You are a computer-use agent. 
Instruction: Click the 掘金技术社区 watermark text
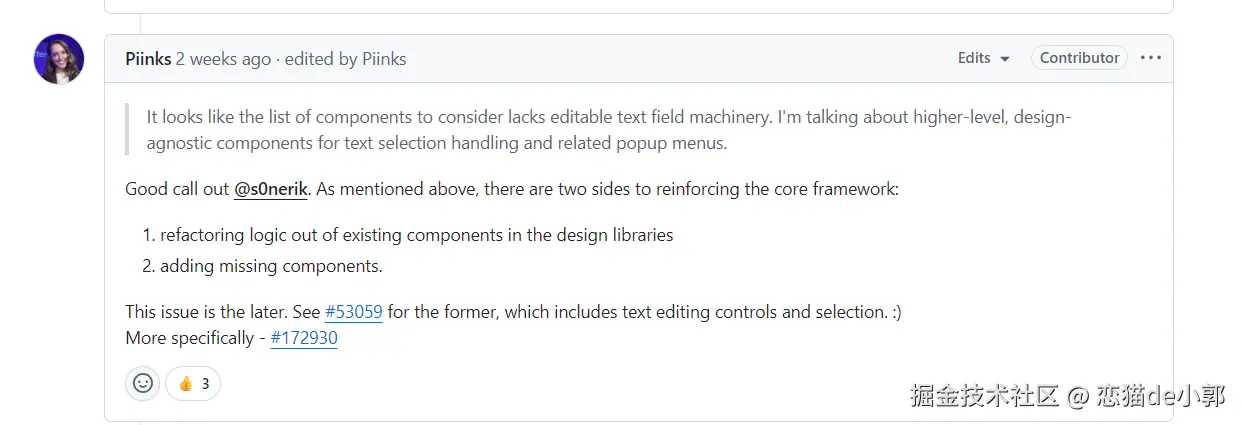[x=984, y=396]
